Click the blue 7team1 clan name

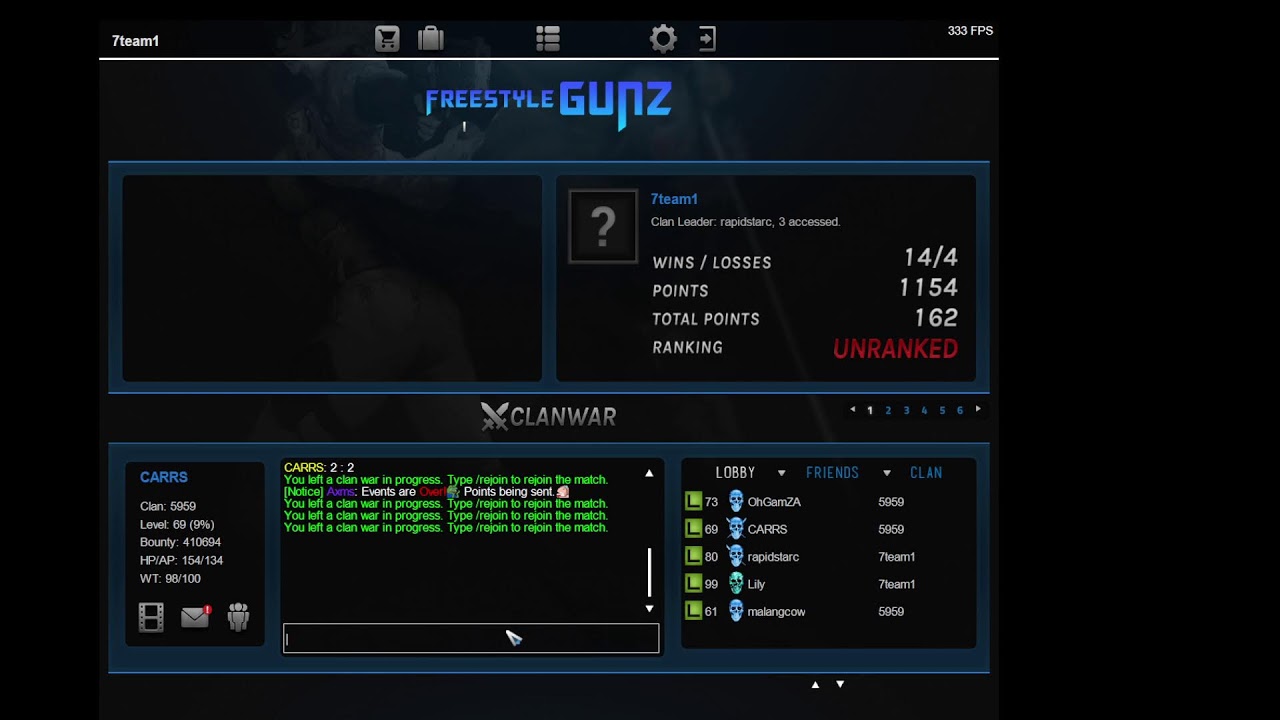[674, 199]
